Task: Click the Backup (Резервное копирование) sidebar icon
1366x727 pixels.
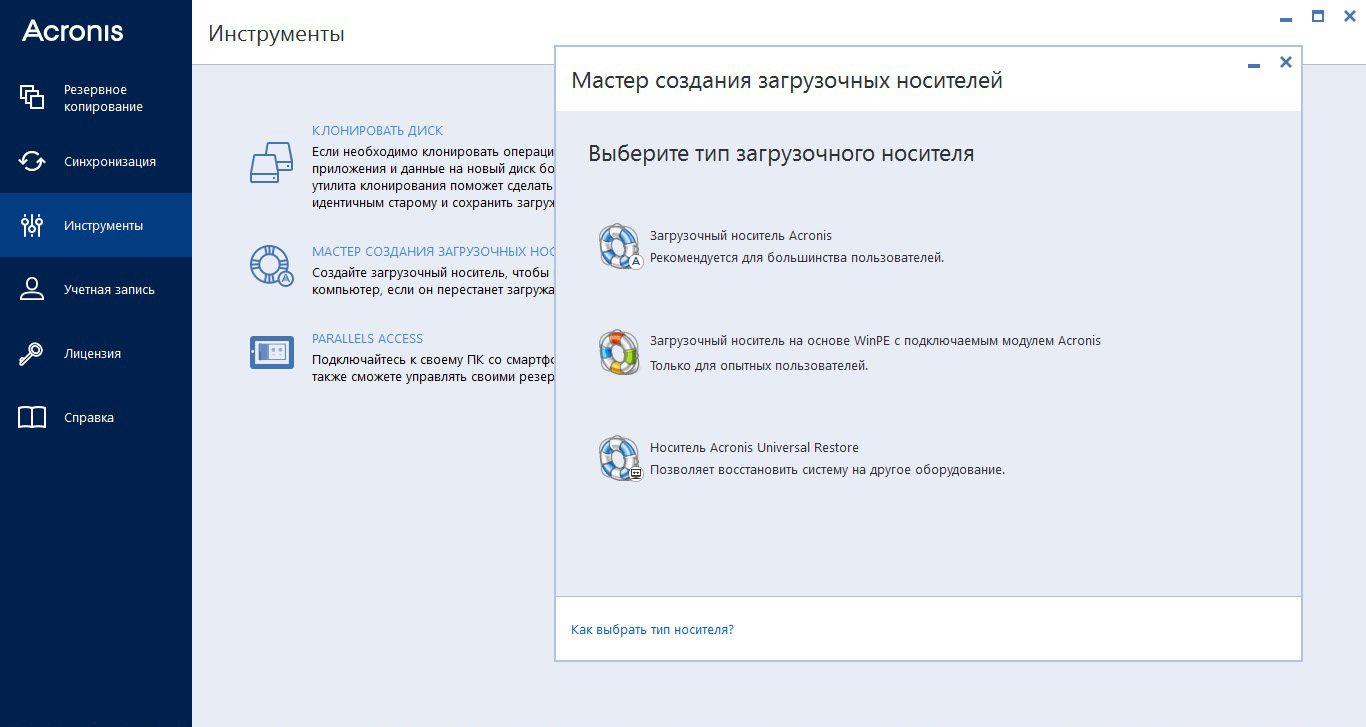Action: pyautogui.click(x=32, y=97)
